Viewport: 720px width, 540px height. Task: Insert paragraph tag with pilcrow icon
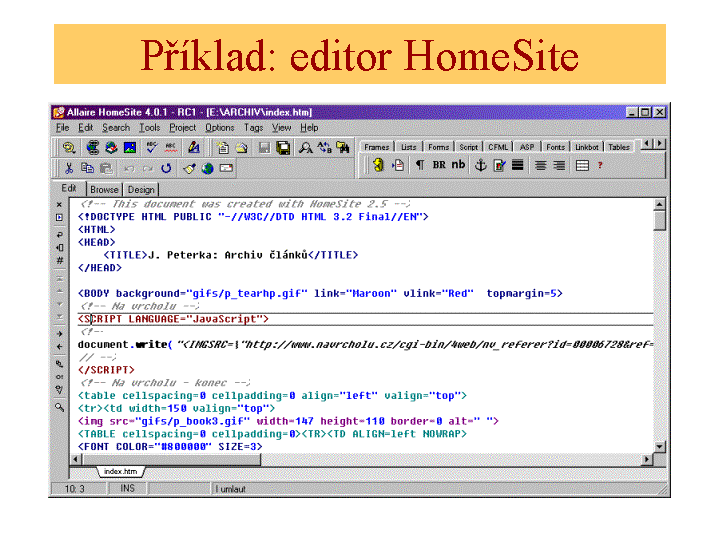[420, 165]
